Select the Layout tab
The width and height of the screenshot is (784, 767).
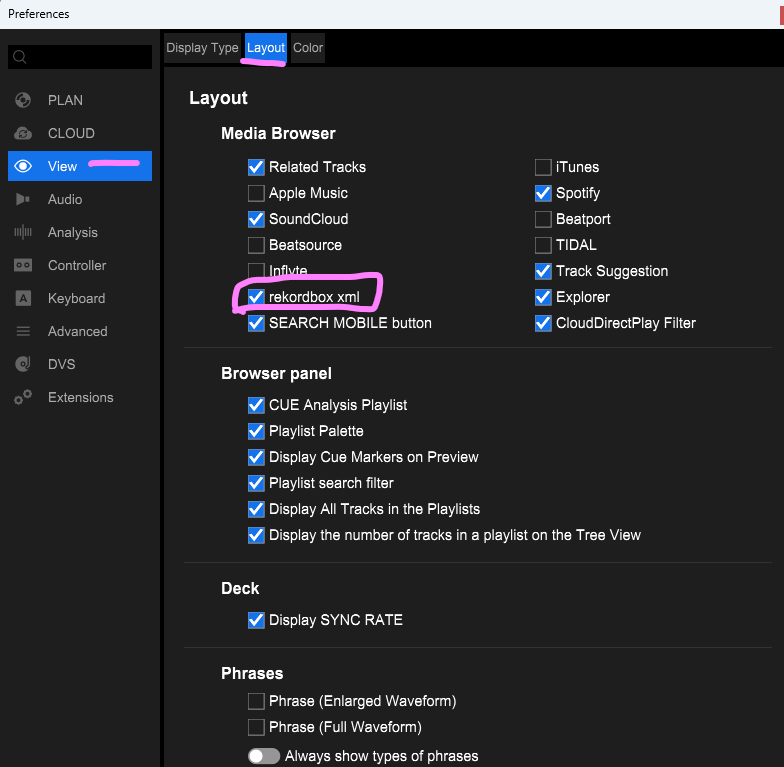[266, 48]
